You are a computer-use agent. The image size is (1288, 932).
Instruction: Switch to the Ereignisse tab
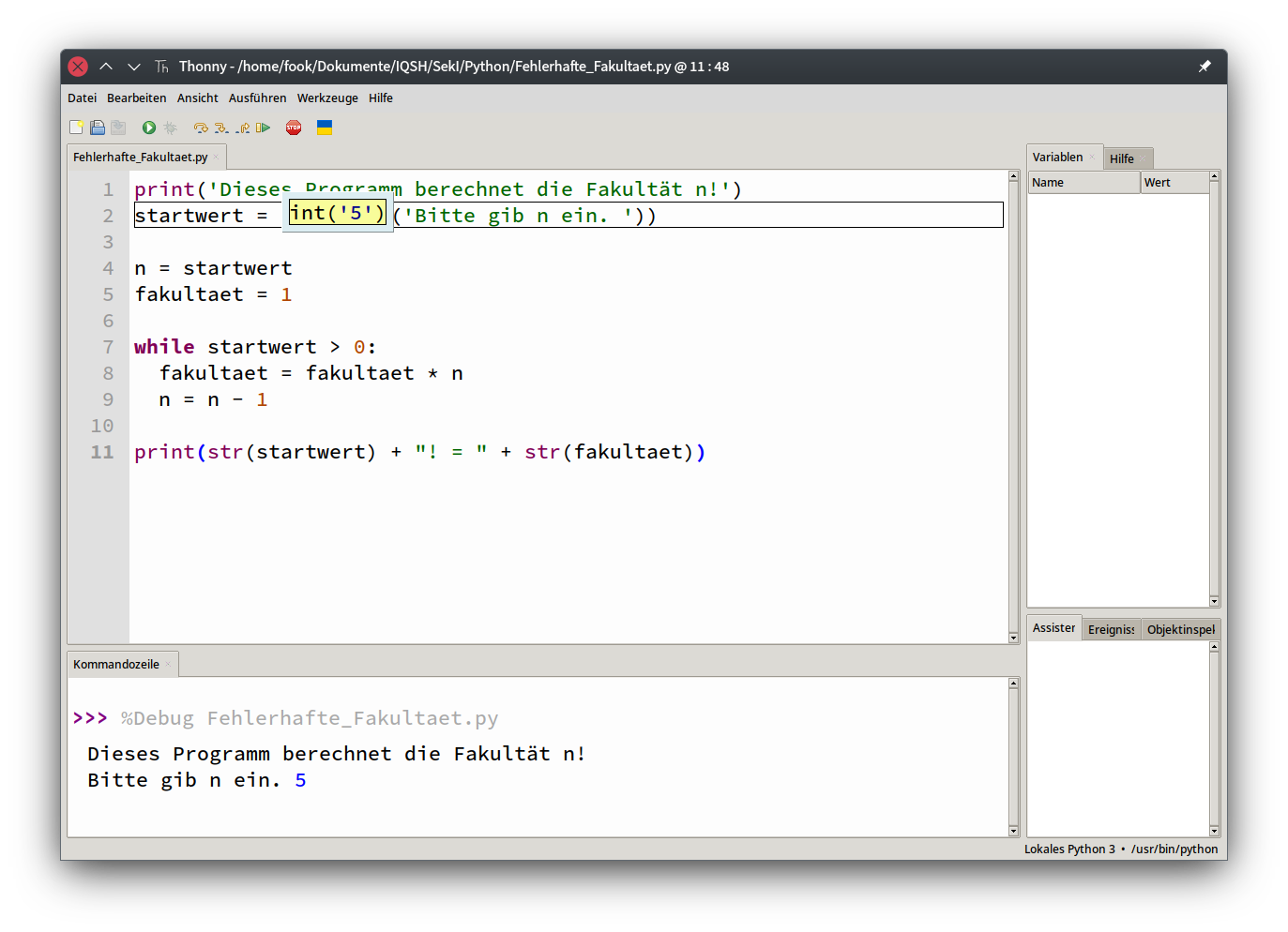[1111, 629]
